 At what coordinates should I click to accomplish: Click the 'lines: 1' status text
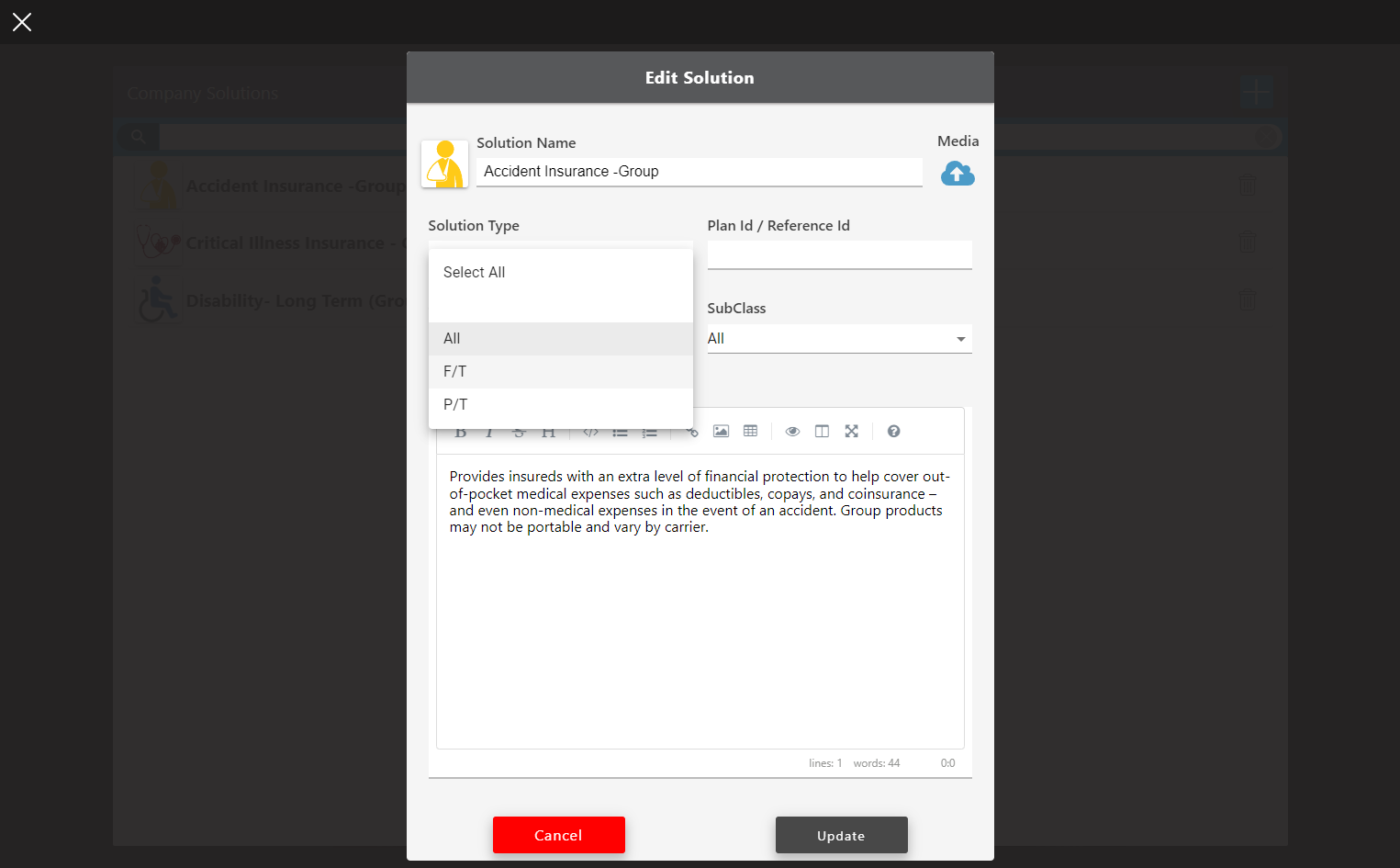825,763
